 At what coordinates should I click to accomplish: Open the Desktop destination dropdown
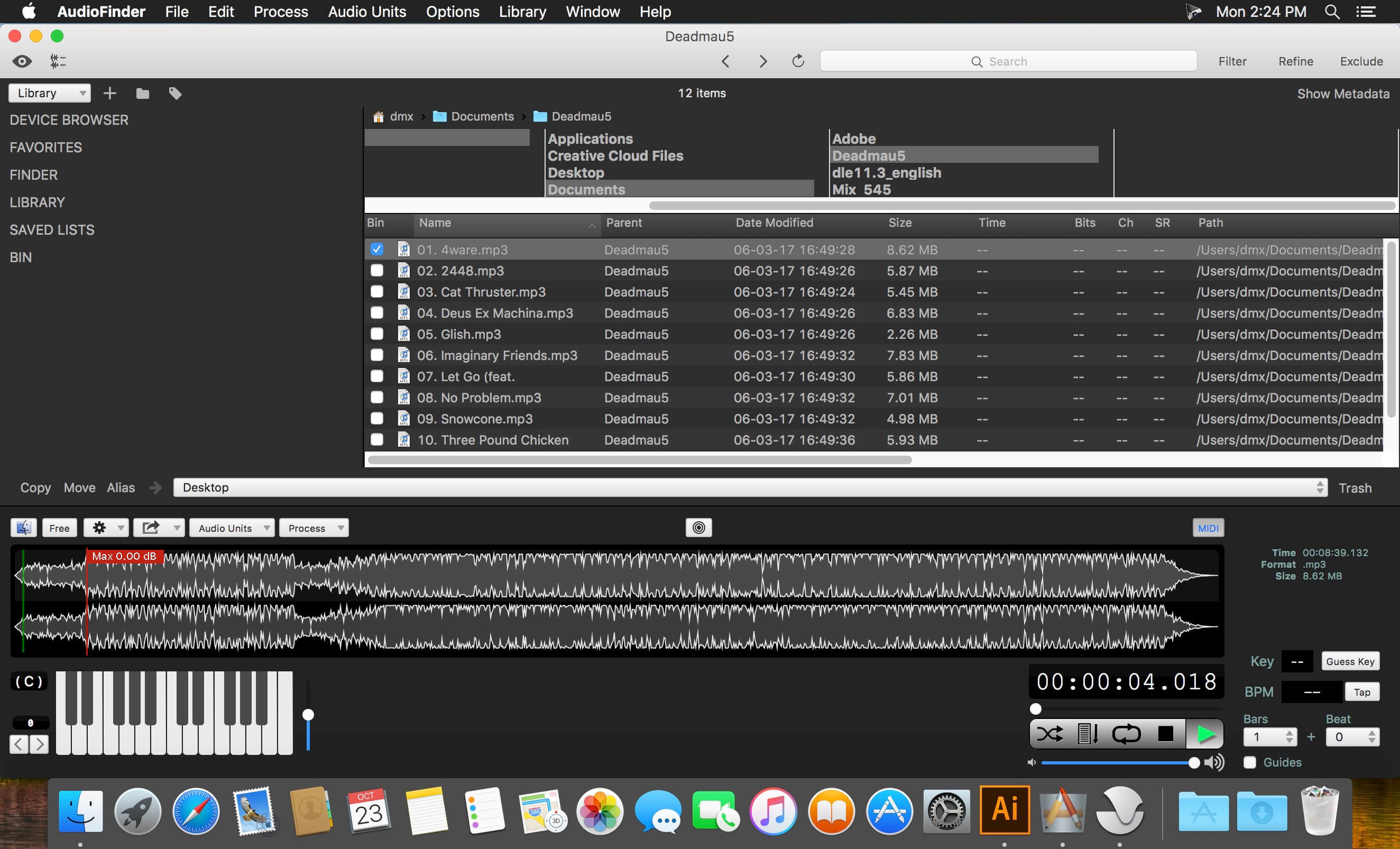(x=749, y=487)
